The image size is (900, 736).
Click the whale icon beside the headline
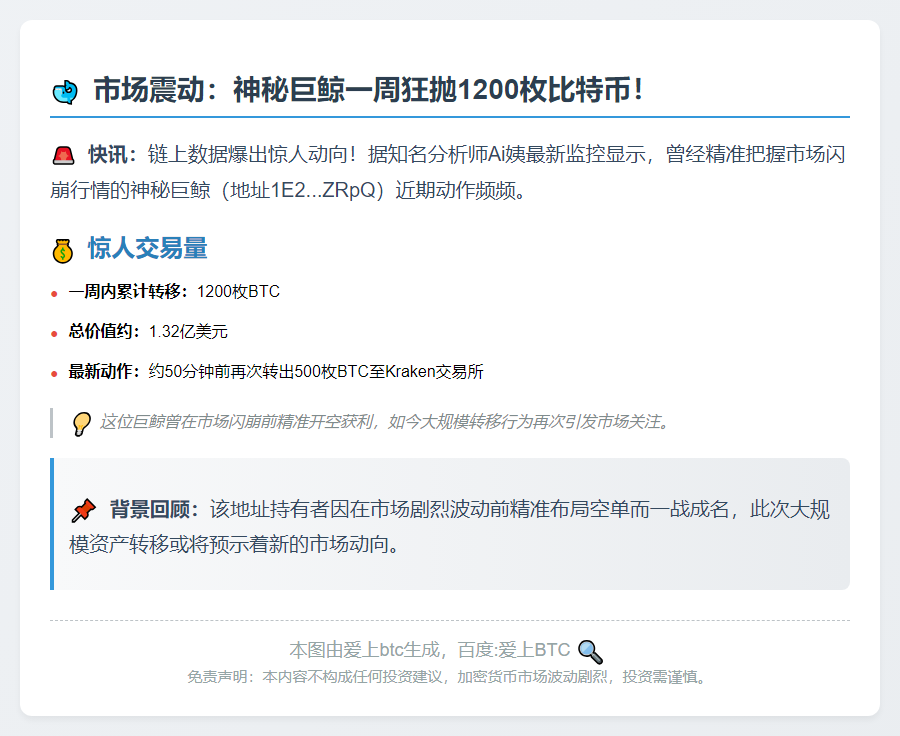point(65,92)
